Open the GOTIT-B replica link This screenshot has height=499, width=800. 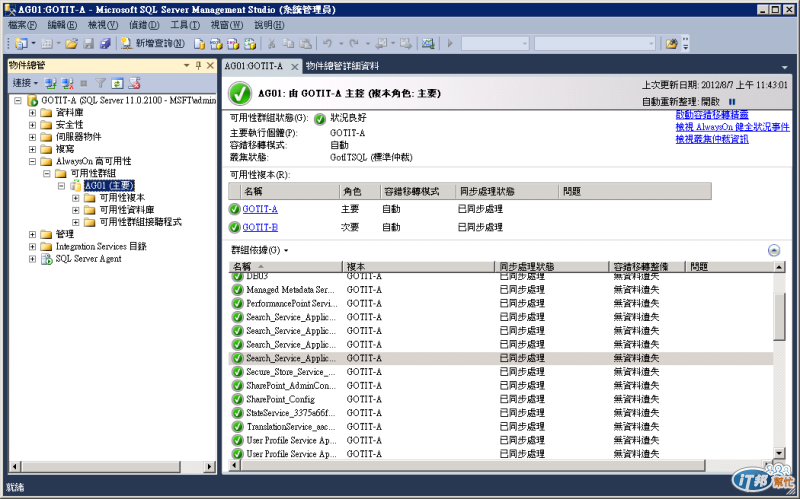(x=260, y=228)
